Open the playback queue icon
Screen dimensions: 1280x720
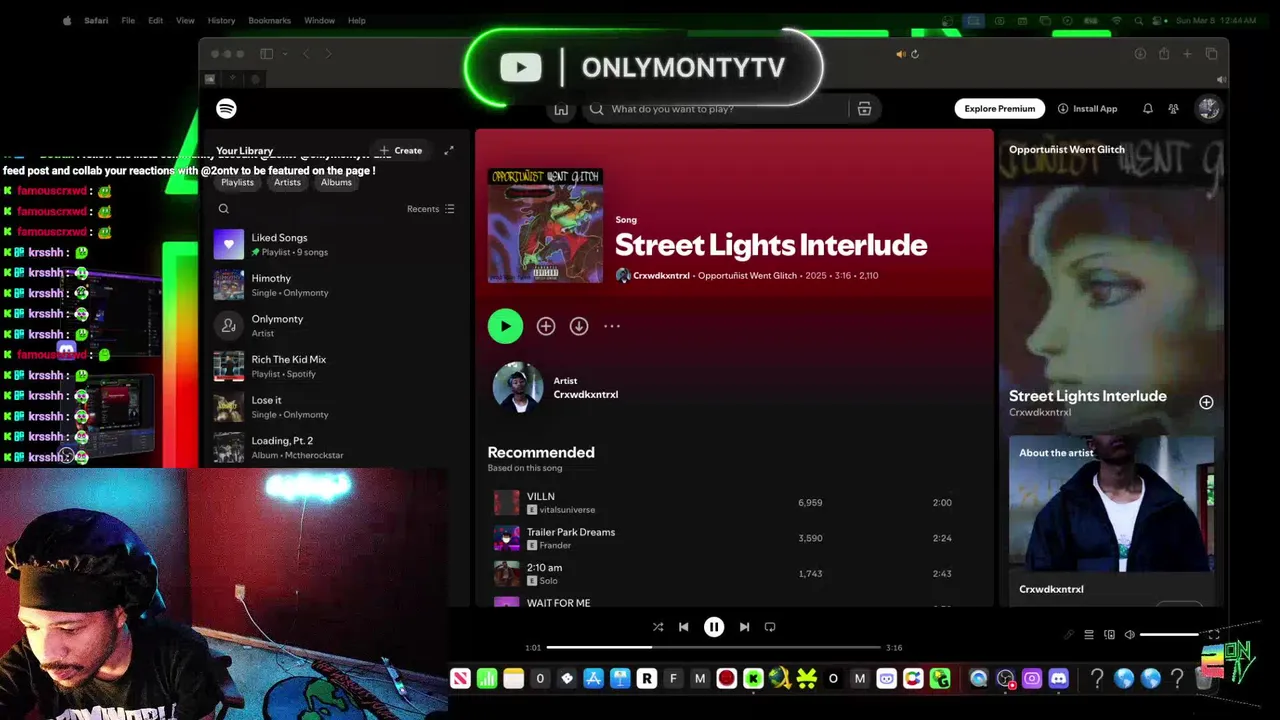click(1089, 635)
